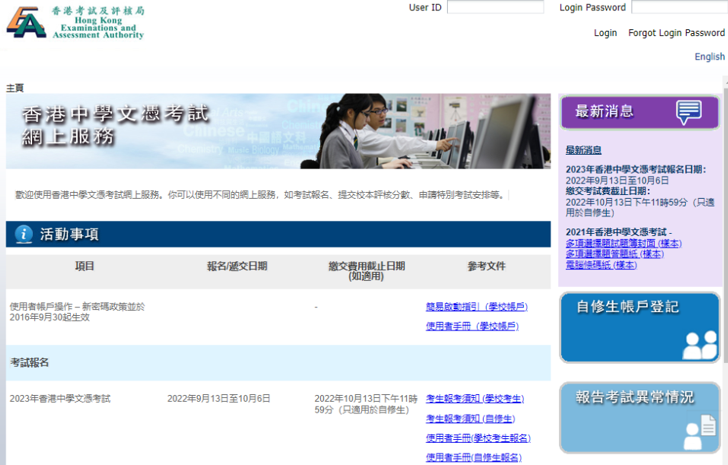Open the 最新消息 purple banner
The width and height of the screenshot is (728, 465).
click(640, 112)
